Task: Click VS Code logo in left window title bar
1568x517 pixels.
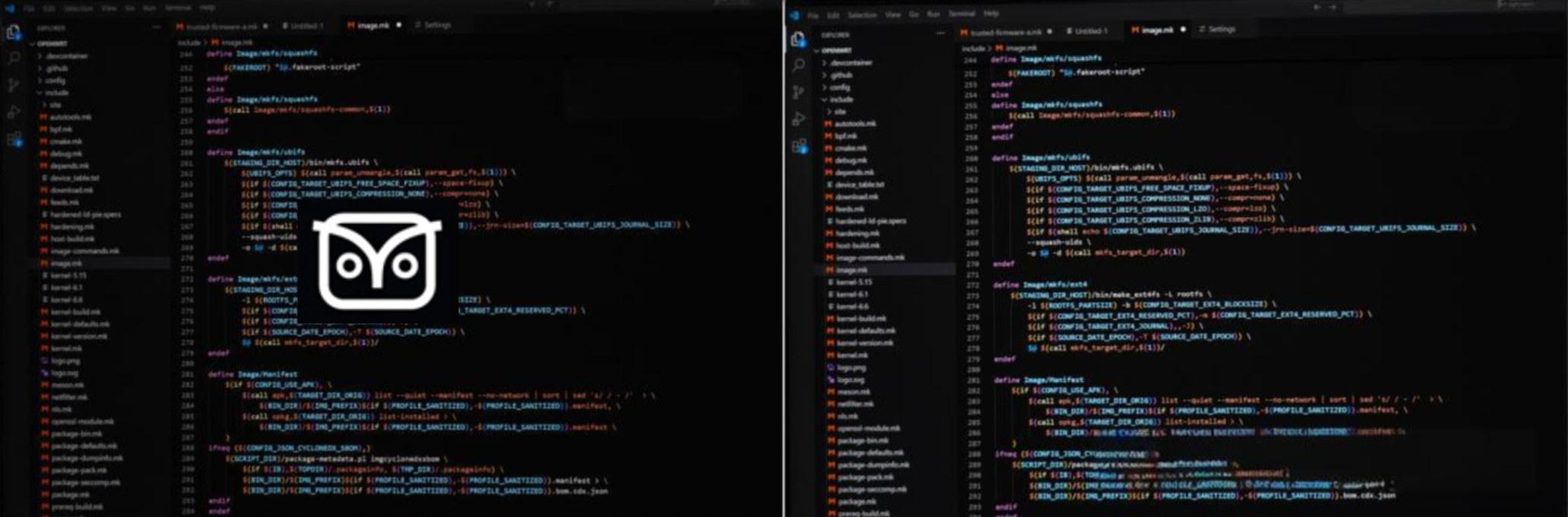Action: (10, 8)
